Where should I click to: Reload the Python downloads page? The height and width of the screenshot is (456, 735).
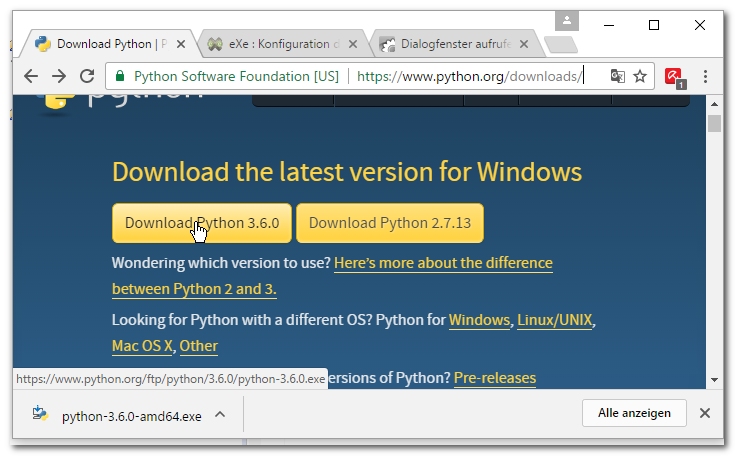coord(87,76)
